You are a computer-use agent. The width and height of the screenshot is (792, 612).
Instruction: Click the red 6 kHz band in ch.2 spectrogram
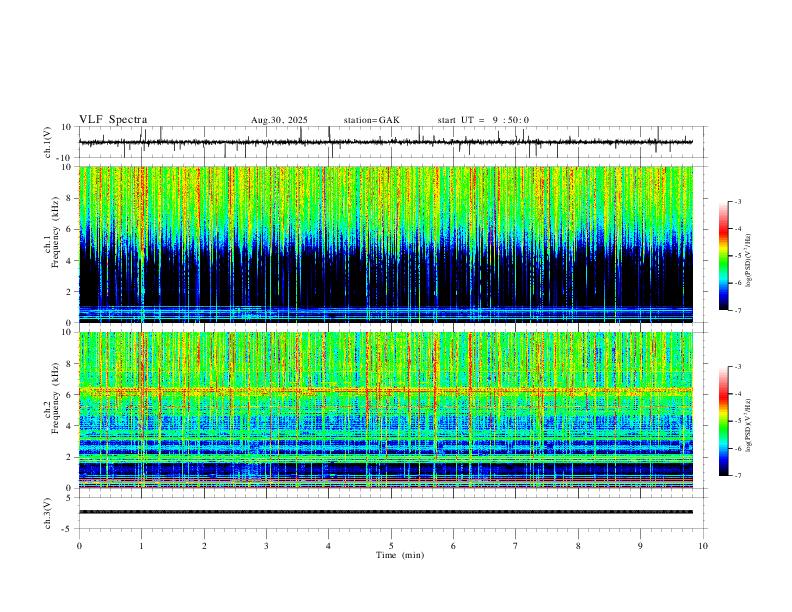[x=386, y=390]
